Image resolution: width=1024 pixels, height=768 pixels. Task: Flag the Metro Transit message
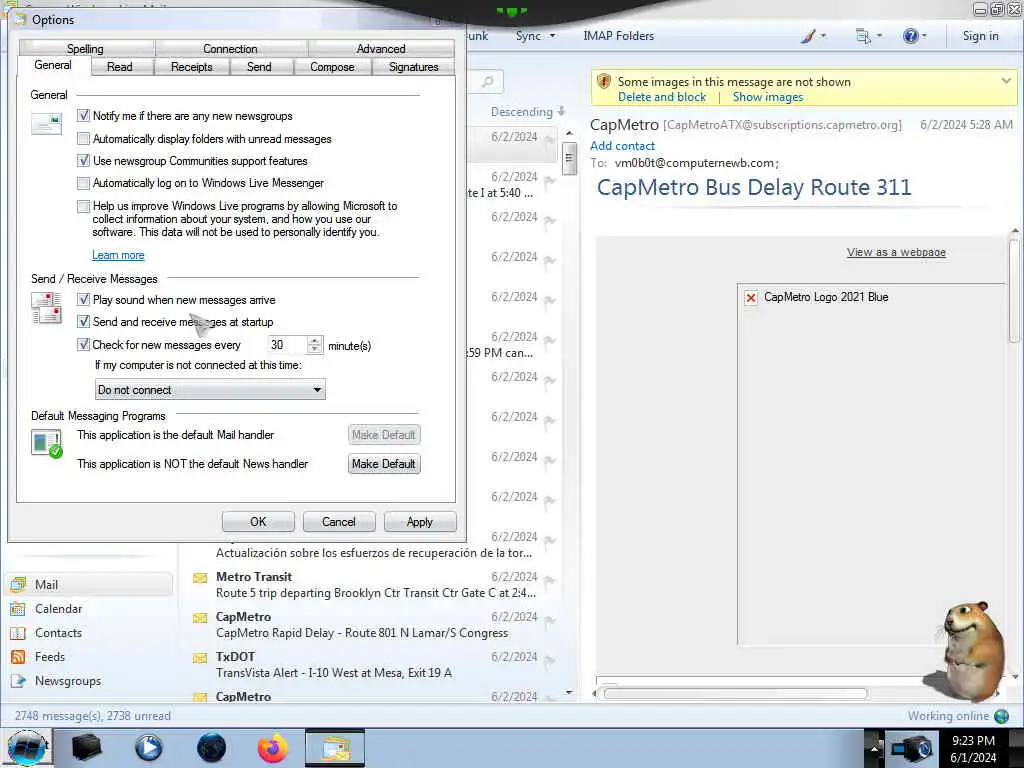[549, 579]
